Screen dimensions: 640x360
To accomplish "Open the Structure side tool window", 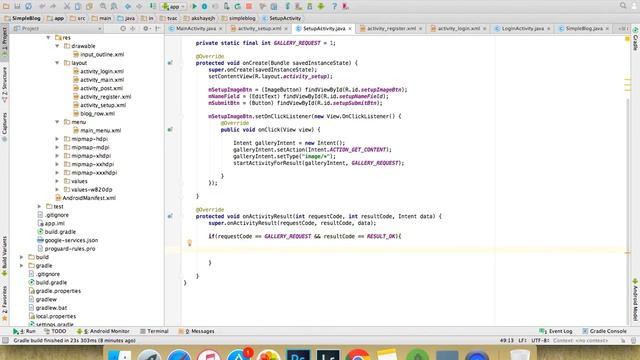I will (4, 84).
